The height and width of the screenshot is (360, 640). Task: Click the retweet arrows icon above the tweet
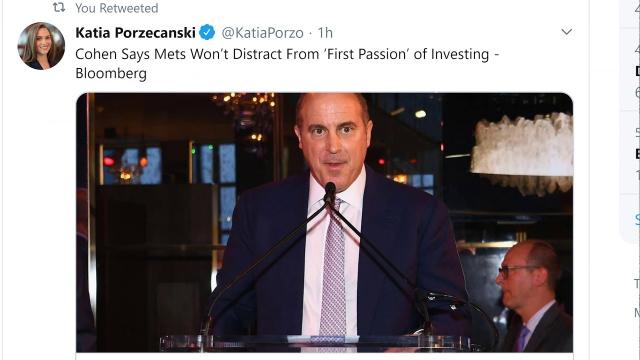[x=59, y=7]
